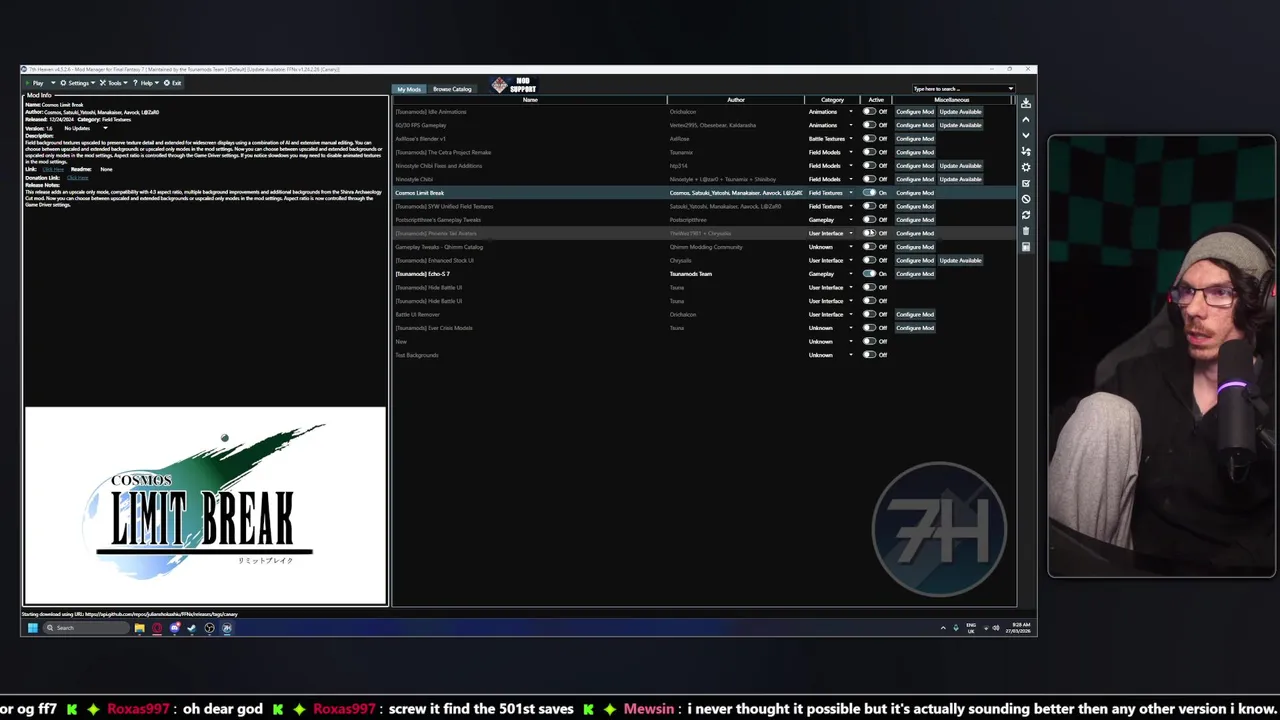Screen dimensions: 1280x720
Task: Click the move mod down arrow icon
Action: point(1026,135)
